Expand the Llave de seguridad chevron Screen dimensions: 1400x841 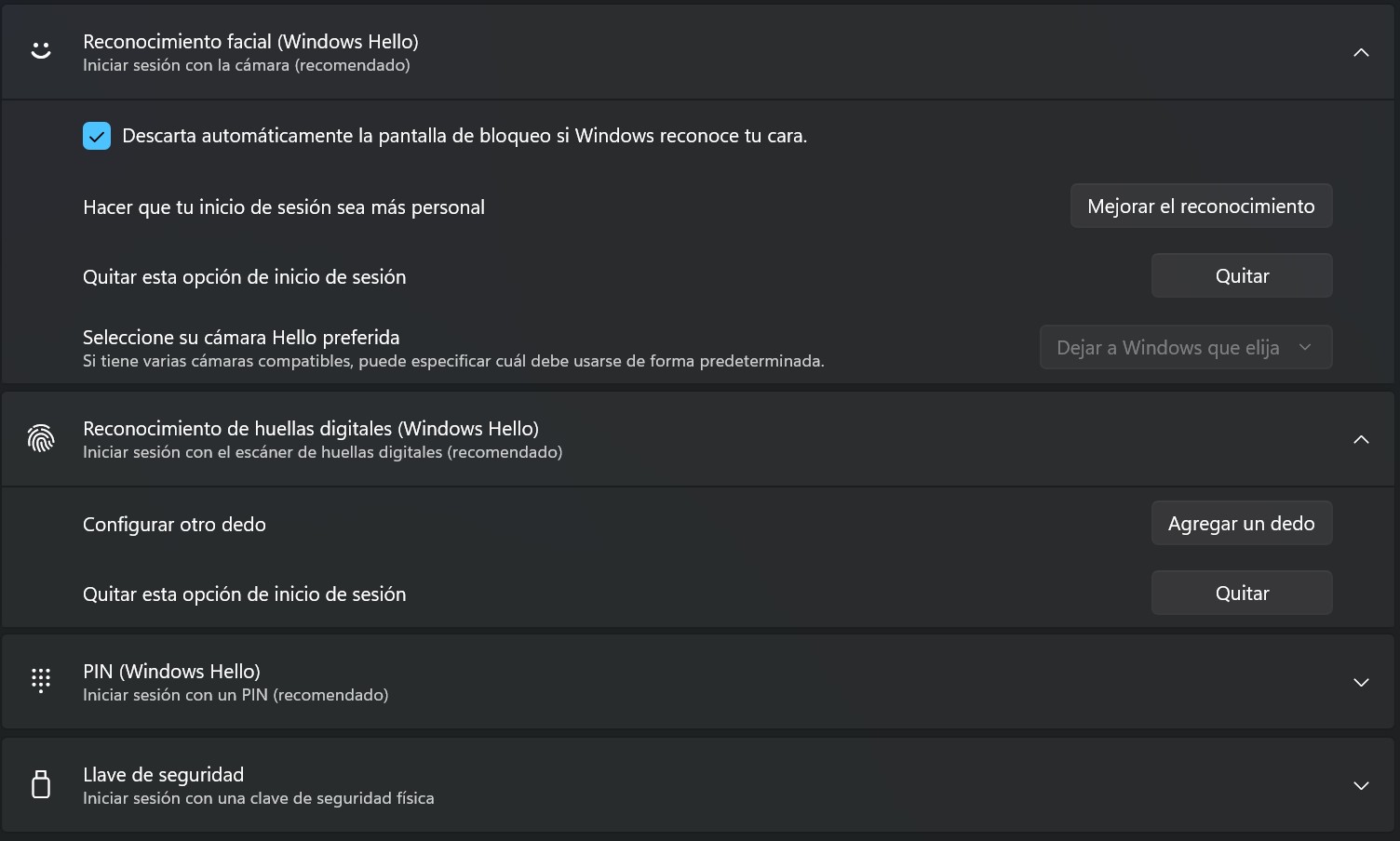pyautogui.click(x=1361, y=785)
